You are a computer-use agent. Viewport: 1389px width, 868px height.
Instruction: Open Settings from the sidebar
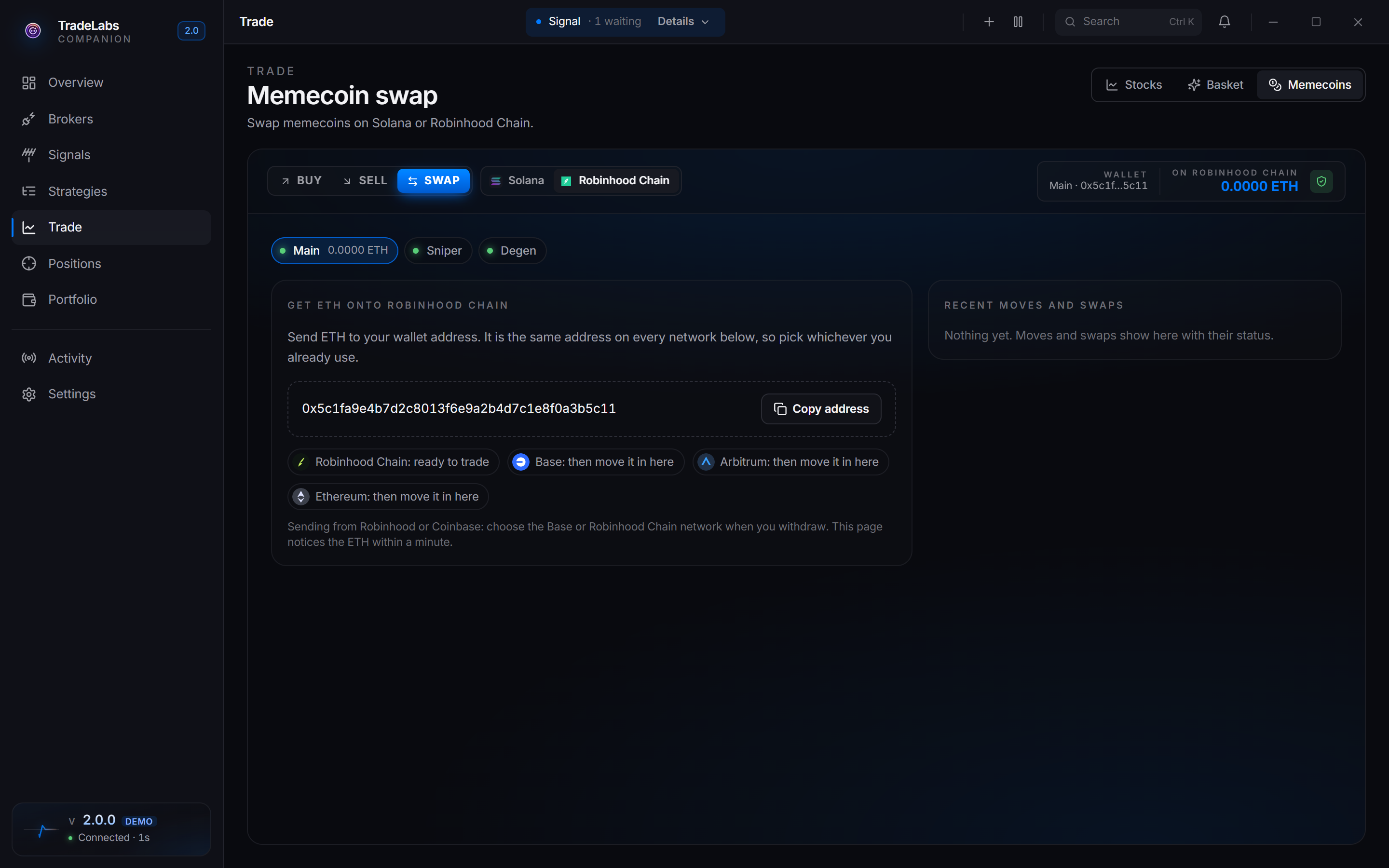111,394
